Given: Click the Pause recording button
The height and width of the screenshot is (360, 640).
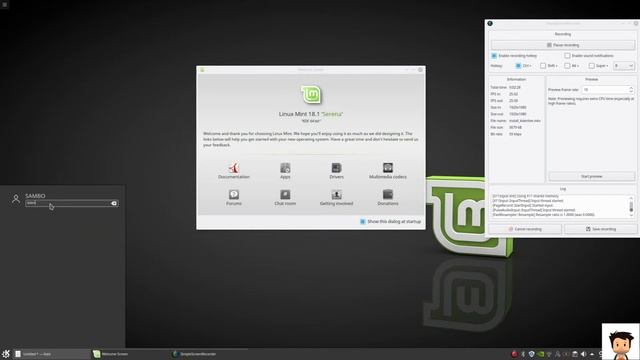Looking at the screenshot, I should click(563, 45).
